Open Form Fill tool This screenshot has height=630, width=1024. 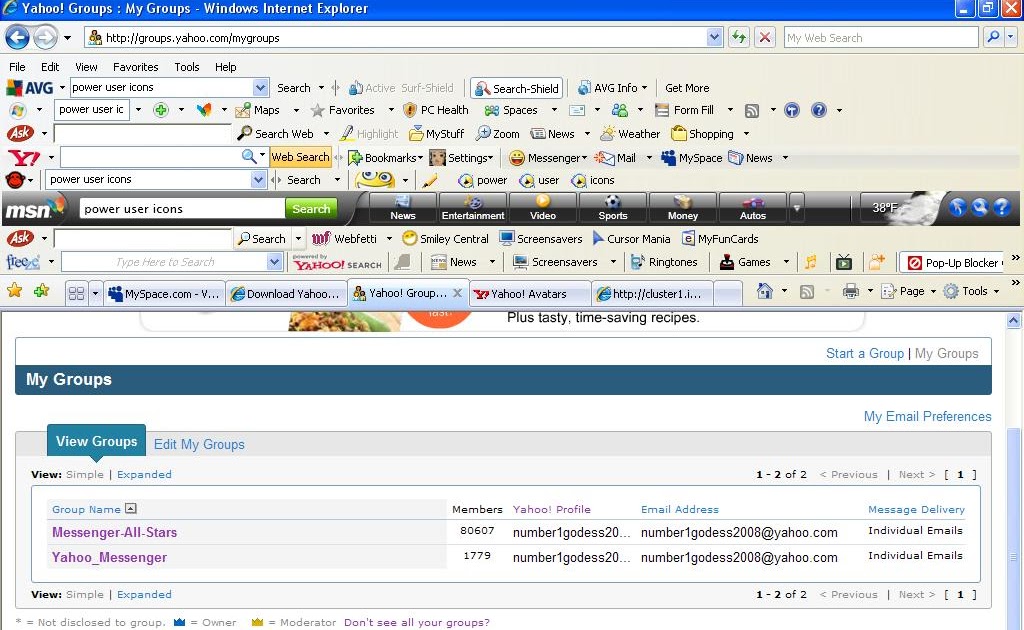(684, 110)
